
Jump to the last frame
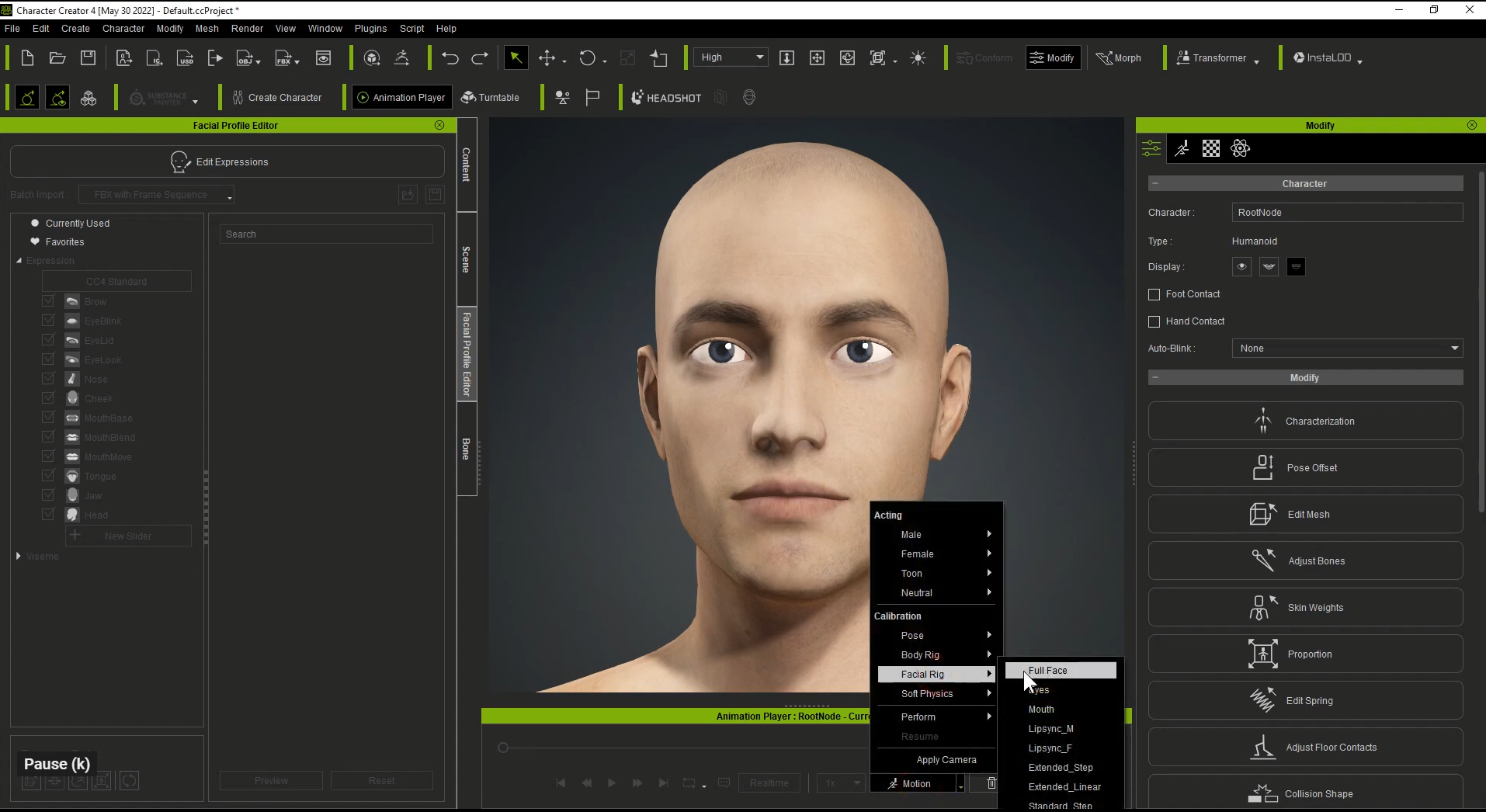(x=663, y=783)
